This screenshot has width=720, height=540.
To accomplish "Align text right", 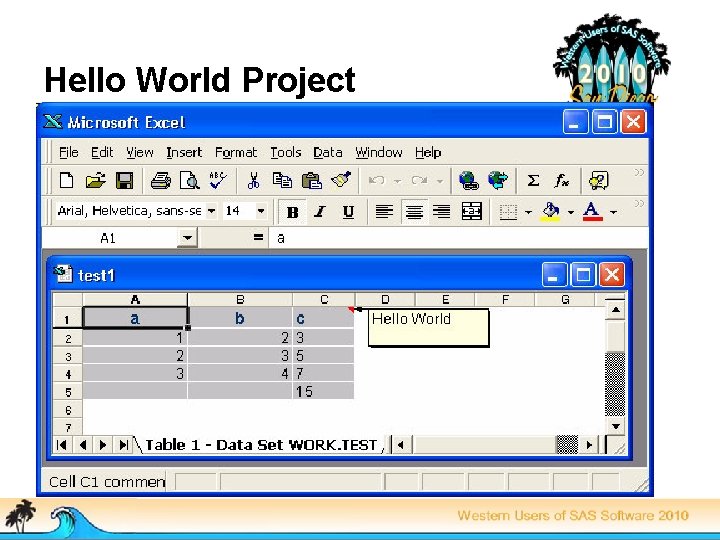I will coord(442,212).
